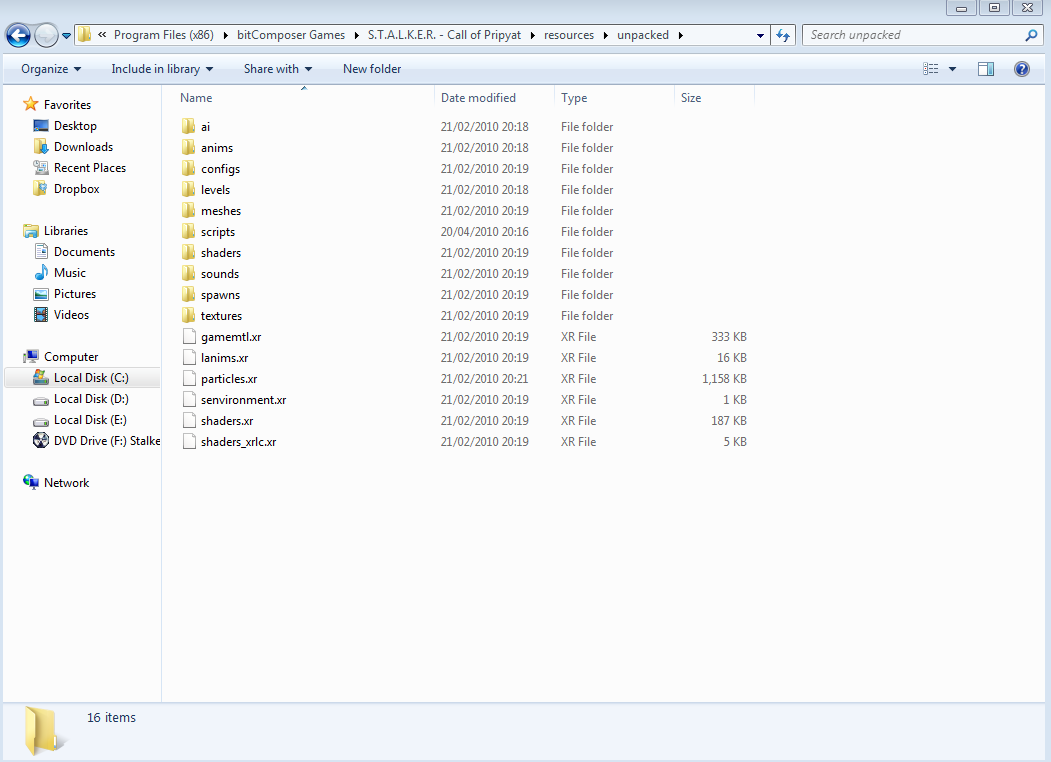
Task: Open the view options dropdown arrow
Action: click(x=952, y=69)
